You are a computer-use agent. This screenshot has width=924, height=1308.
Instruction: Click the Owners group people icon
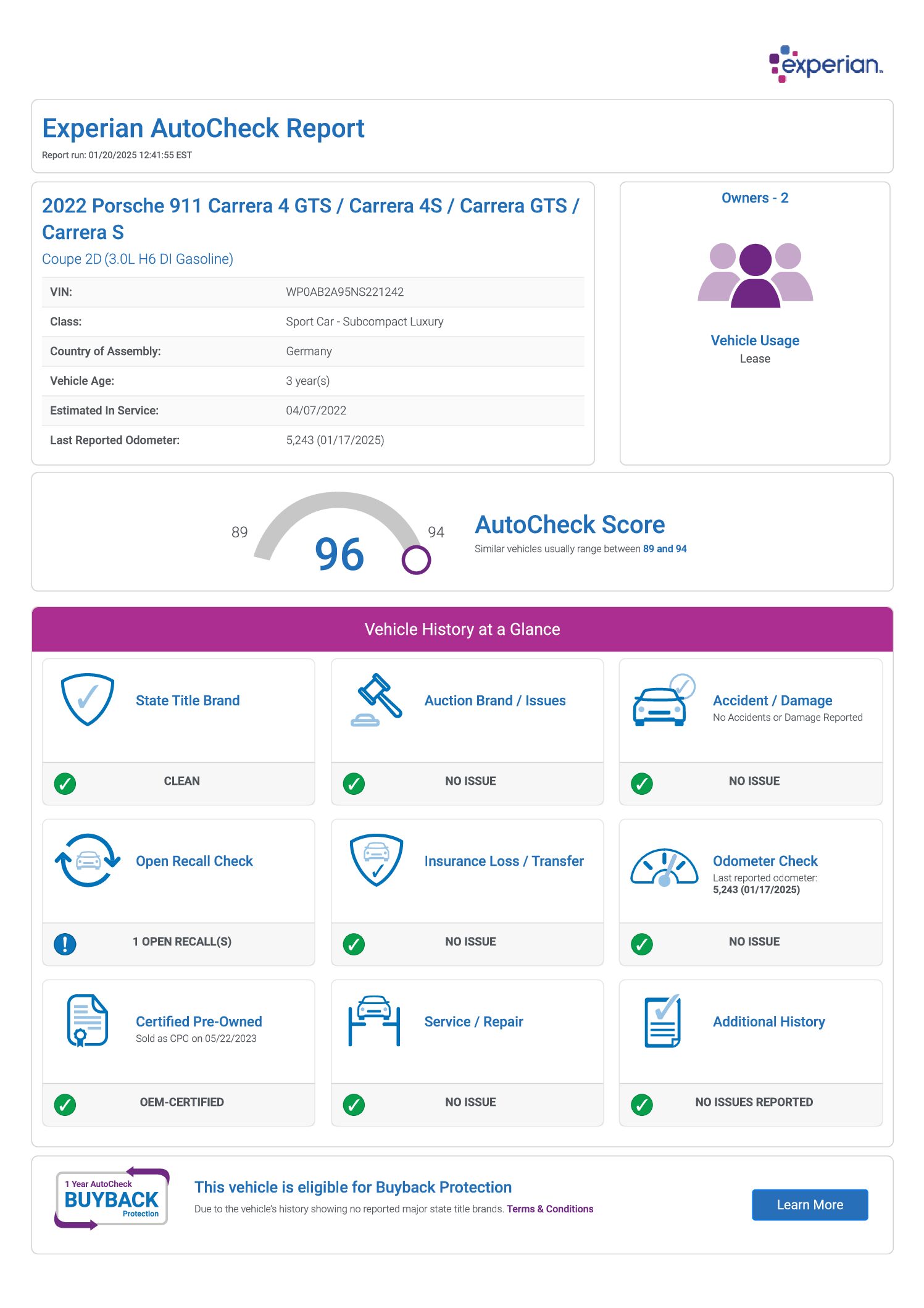tap(755, 275)
